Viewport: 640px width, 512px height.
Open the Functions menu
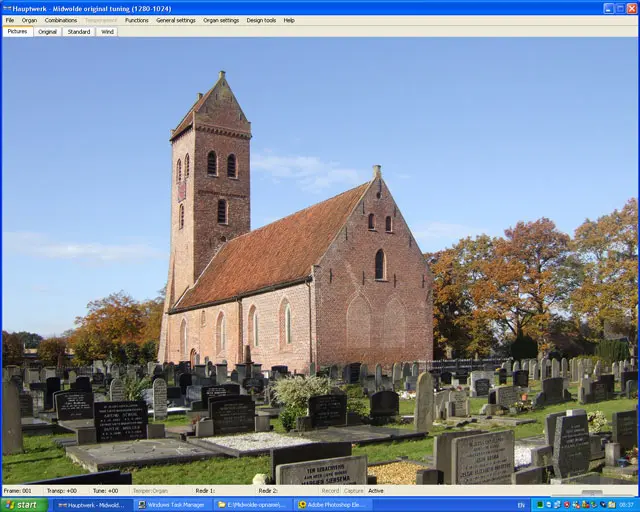[136, 20]
